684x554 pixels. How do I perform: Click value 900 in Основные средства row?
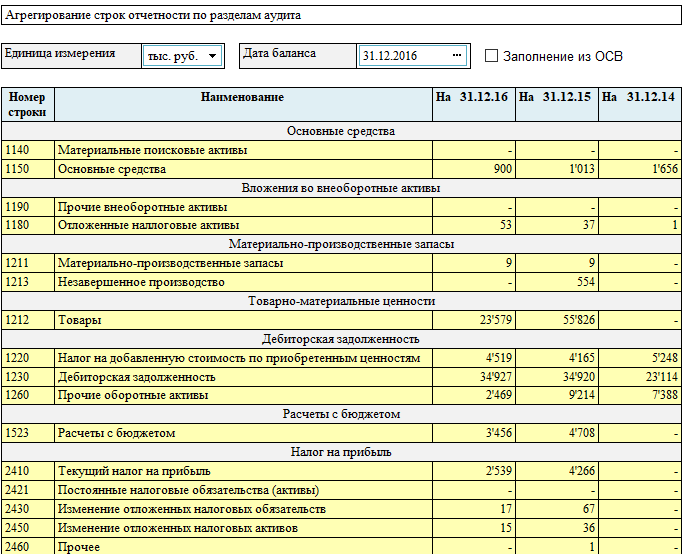473,169
